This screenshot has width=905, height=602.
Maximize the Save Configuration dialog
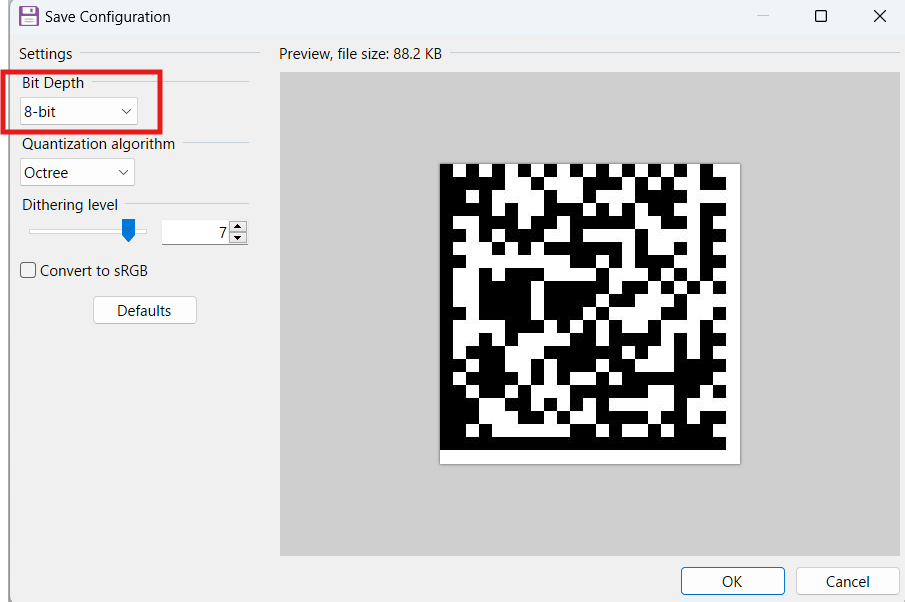click(x=821, y=16)
